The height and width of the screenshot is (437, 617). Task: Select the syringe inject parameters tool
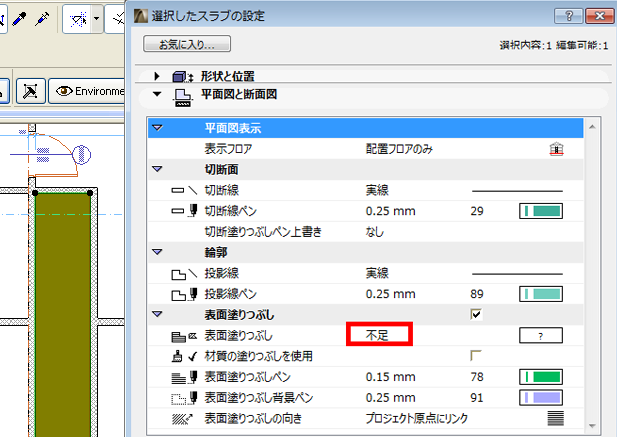pyautogui.click(x=42, y=18)
